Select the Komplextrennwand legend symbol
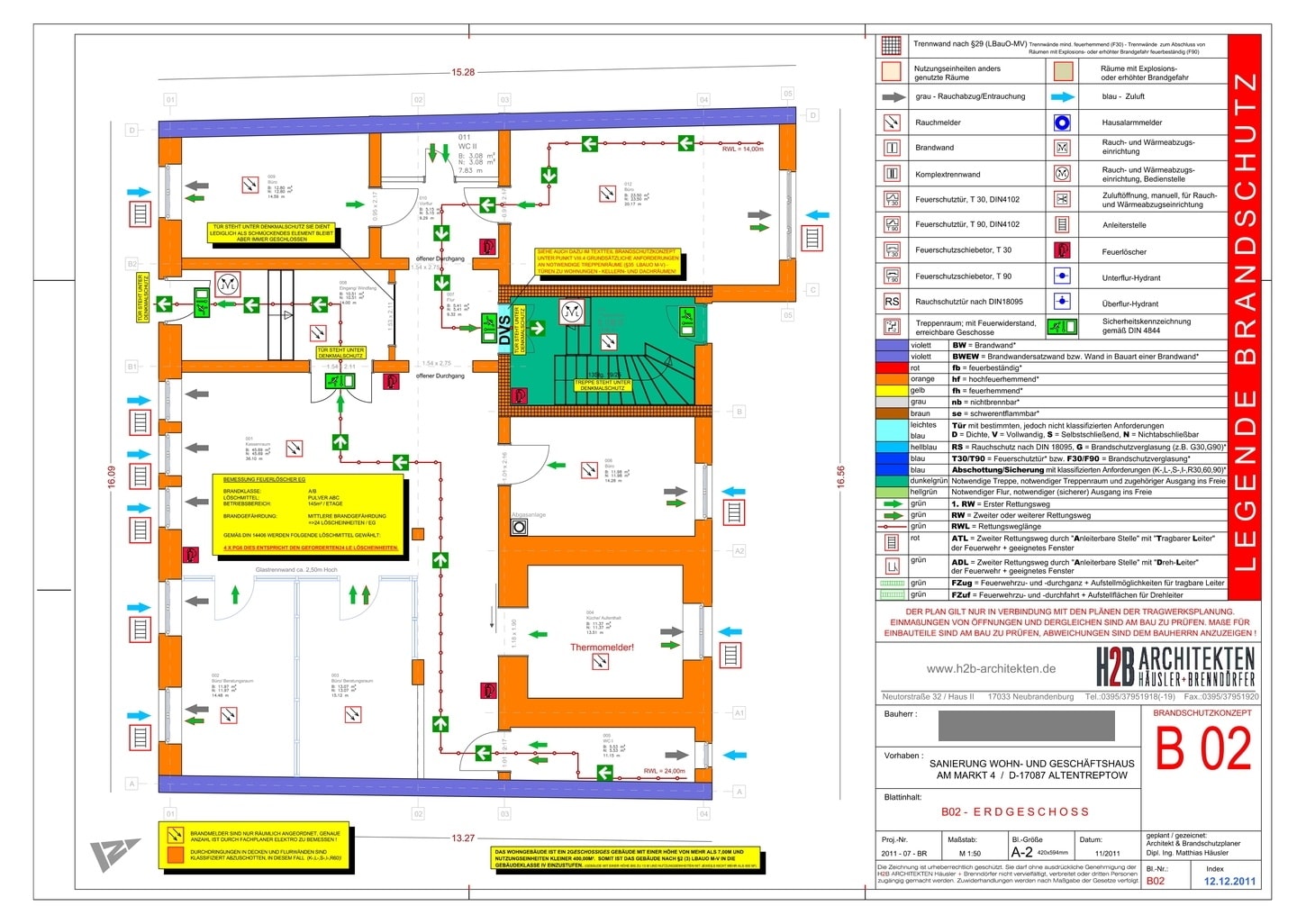The height and width of the screenshot is (924, 1306). [x=892, y=174]
